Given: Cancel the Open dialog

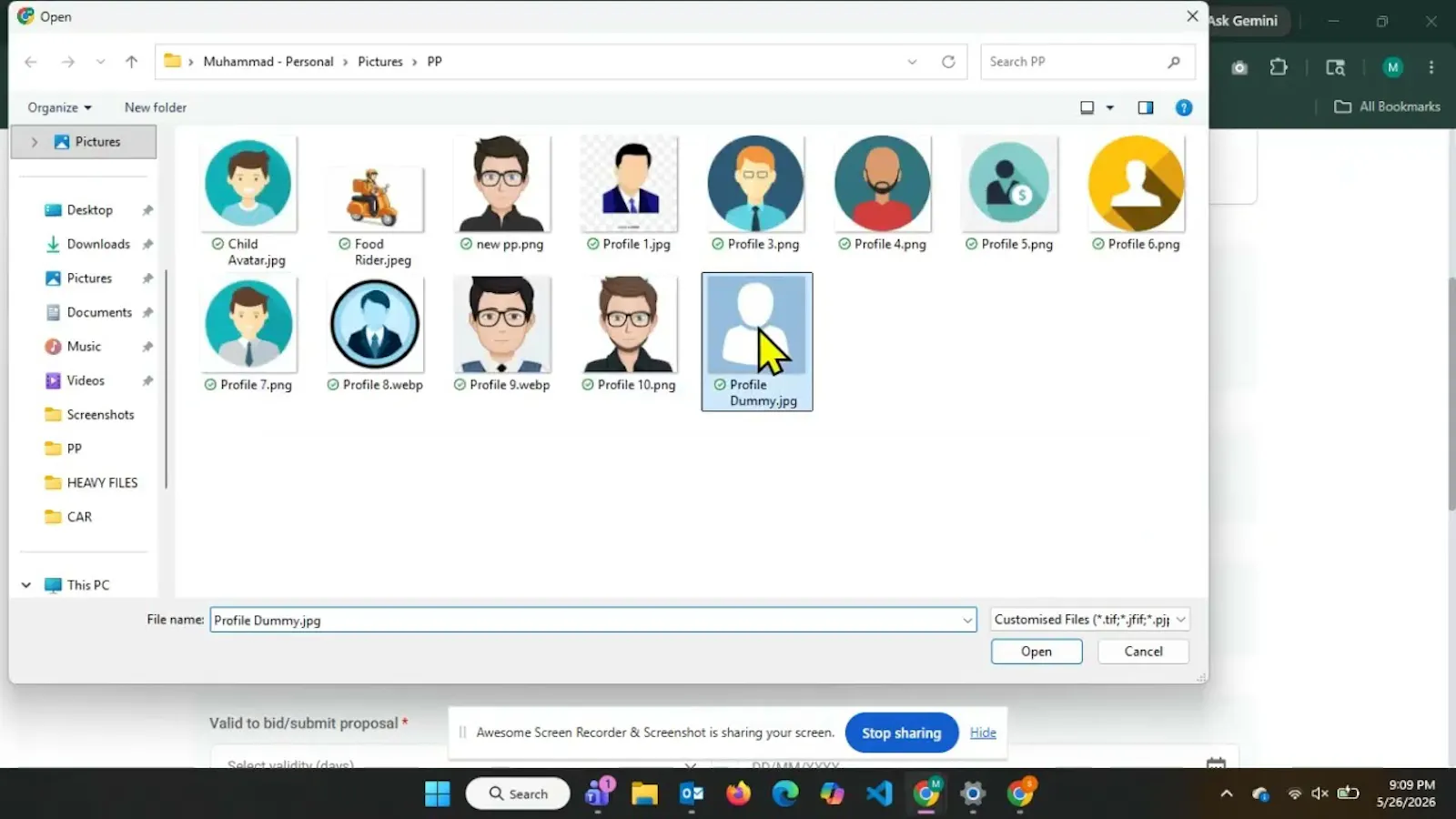Looking at the screenshot, I should click(x=1143, y=652).
